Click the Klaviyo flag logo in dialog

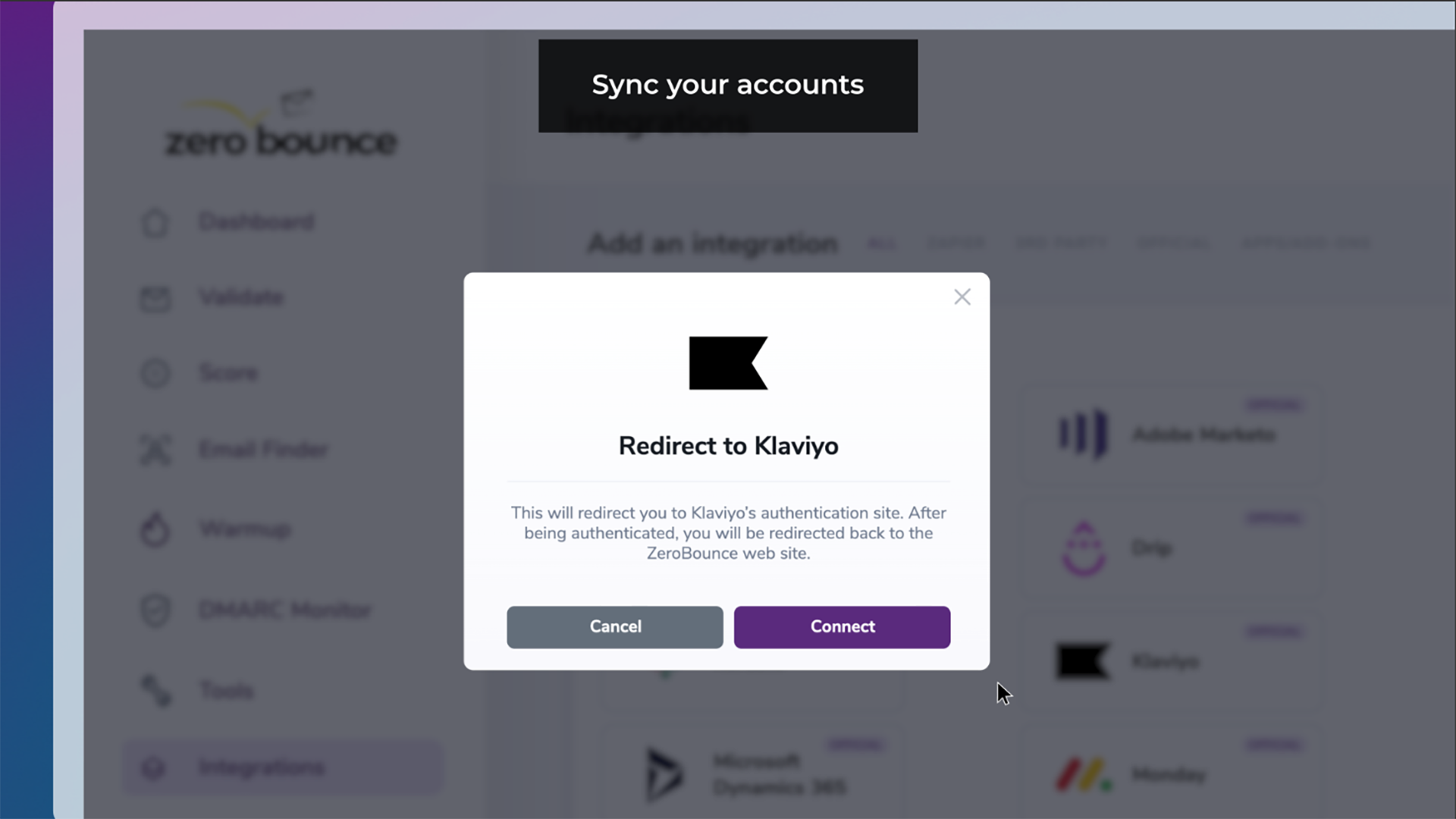click(x=728, y=363)
